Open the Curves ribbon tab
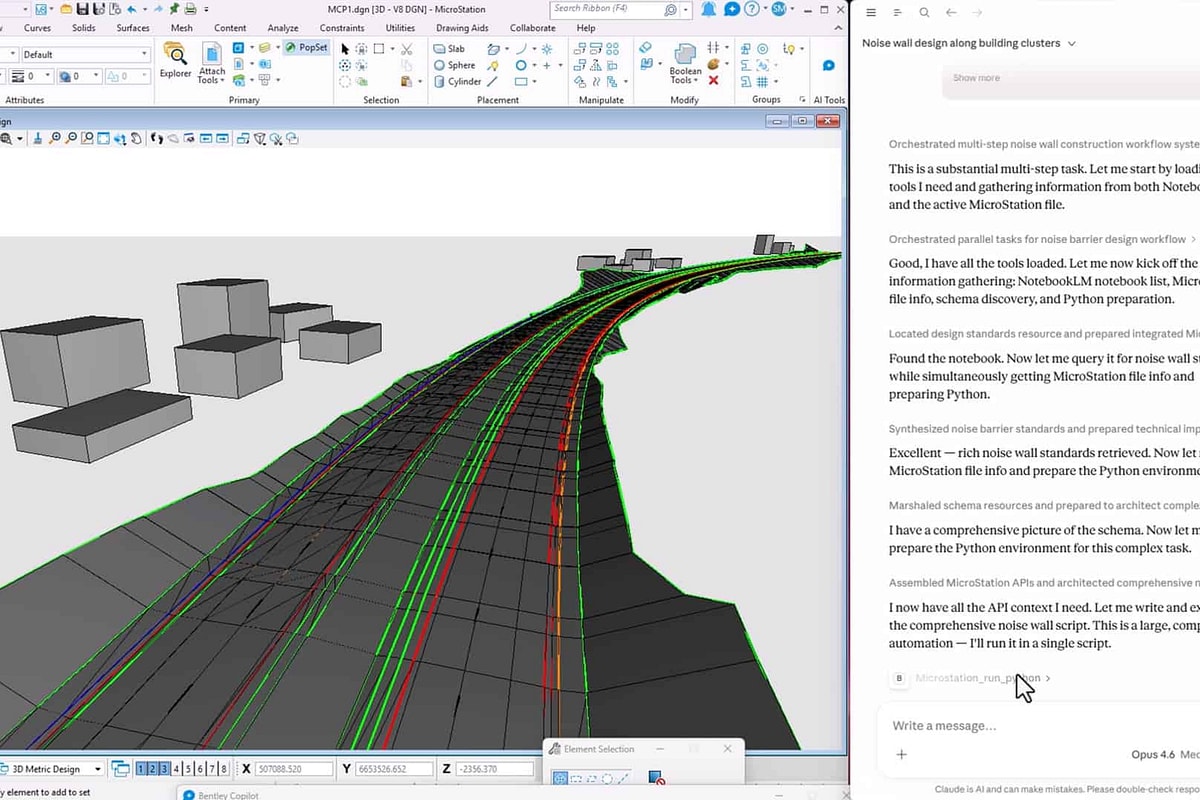1200x800 pixels. pyautogui.click(x=37, y=28)
